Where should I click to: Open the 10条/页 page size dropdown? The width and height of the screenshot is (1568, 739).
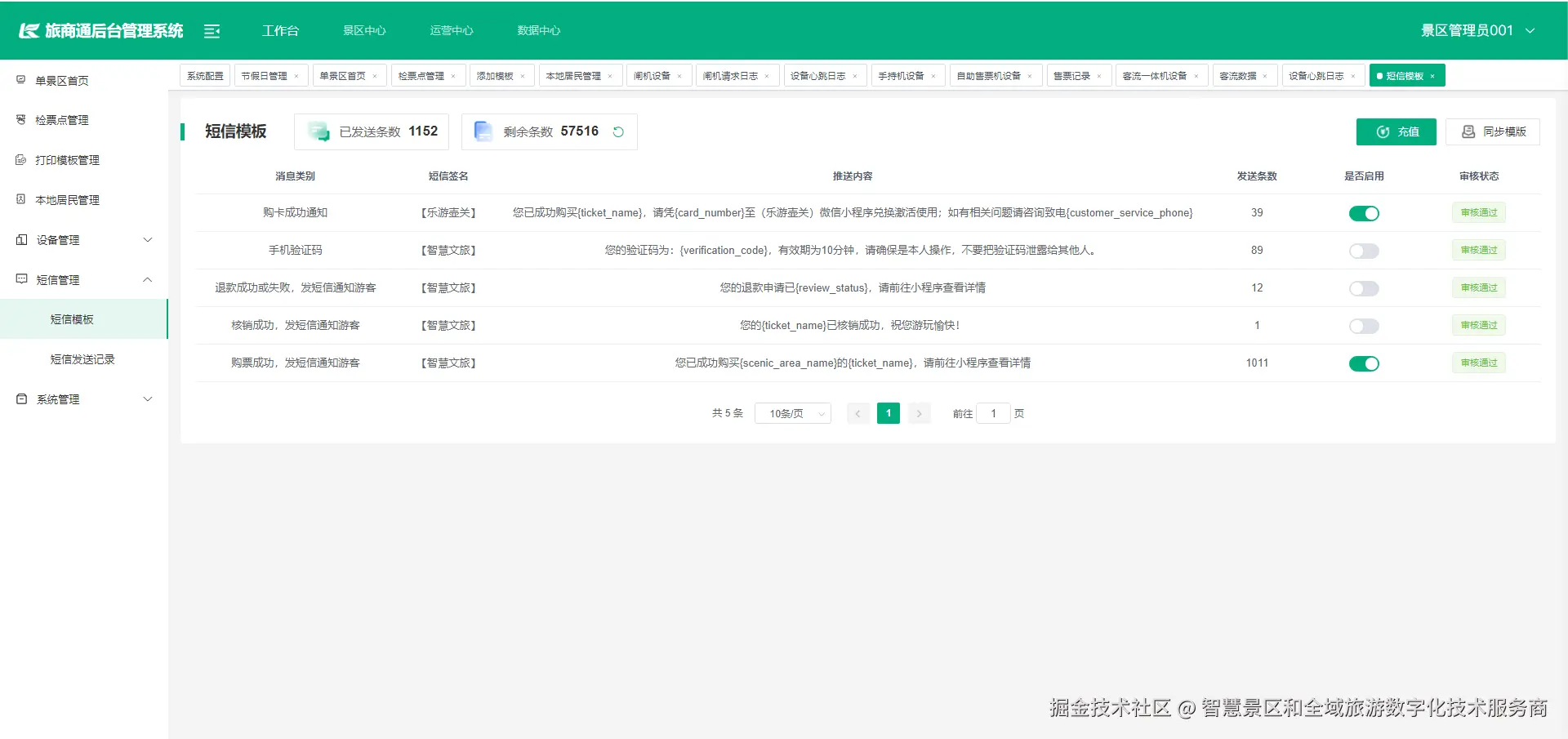click(792, 413)
